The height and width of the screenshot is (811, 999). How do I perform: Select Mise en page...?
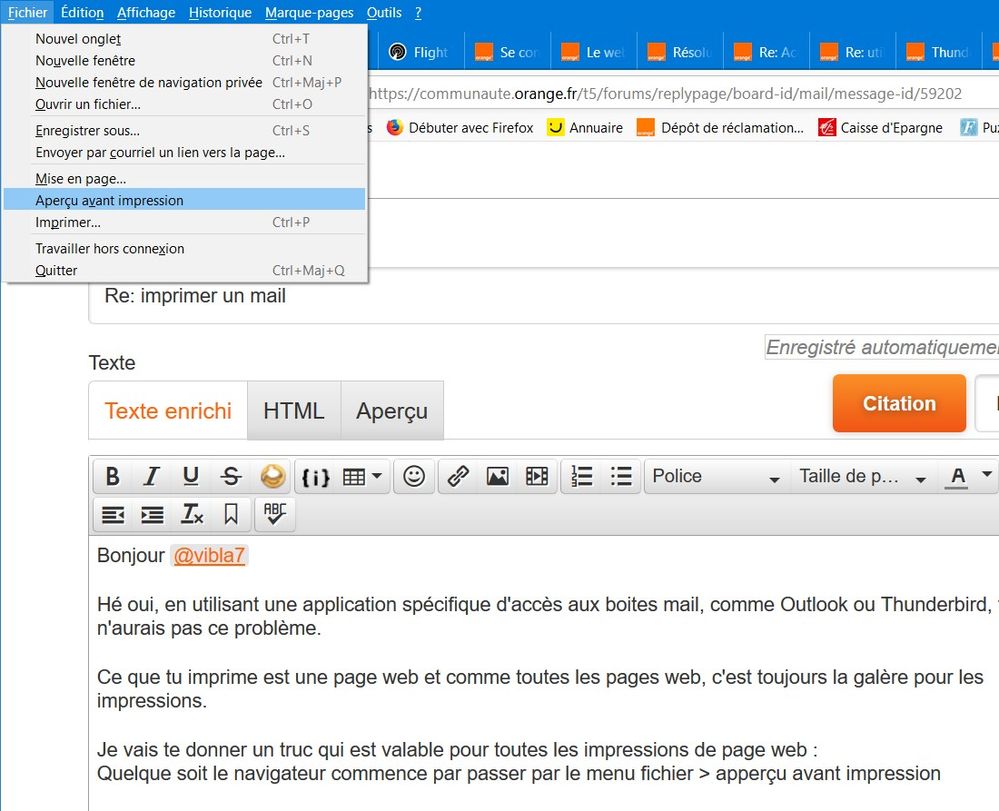(185, 179)
